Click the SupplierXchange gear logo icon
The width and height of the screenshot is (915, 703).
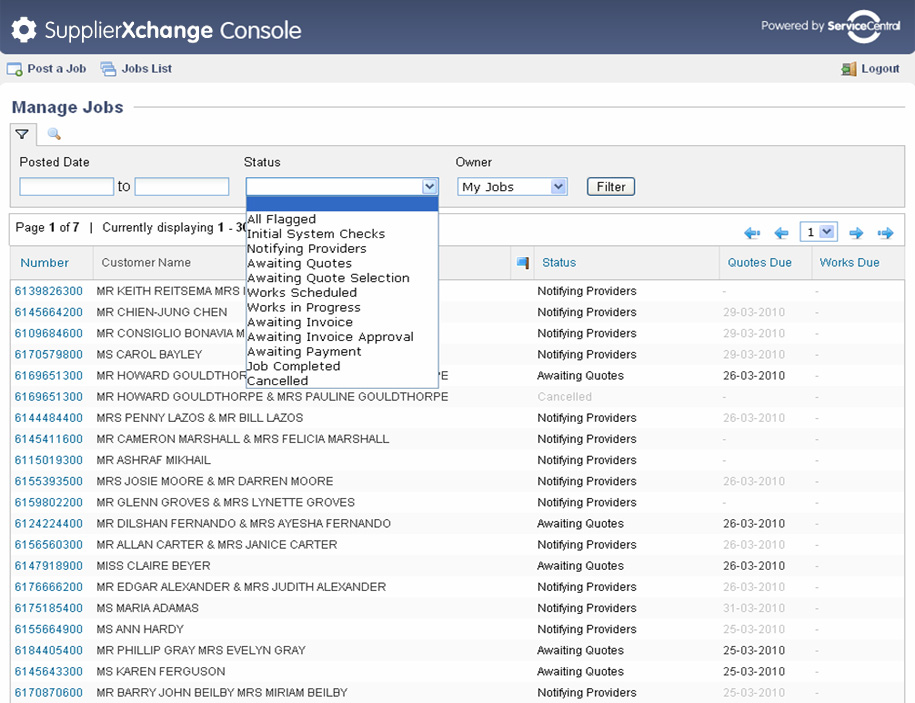coord(24,29)
